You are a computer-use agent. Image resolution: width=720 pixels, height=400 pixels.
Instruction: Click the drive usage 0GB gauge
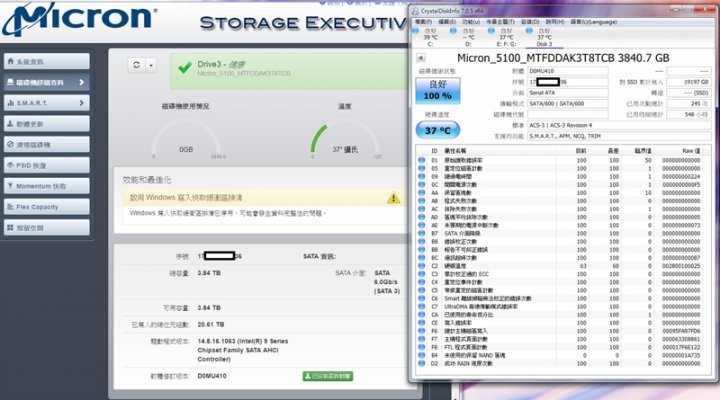(186, 139)
